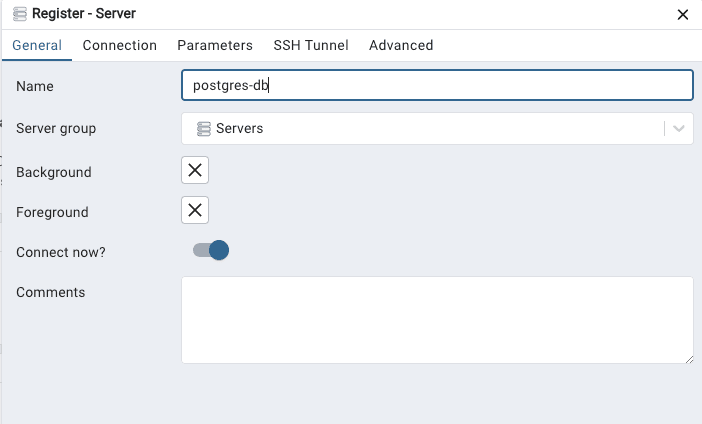Select the SSH Tunnel tab
The image size is (702, 424).
311,45
